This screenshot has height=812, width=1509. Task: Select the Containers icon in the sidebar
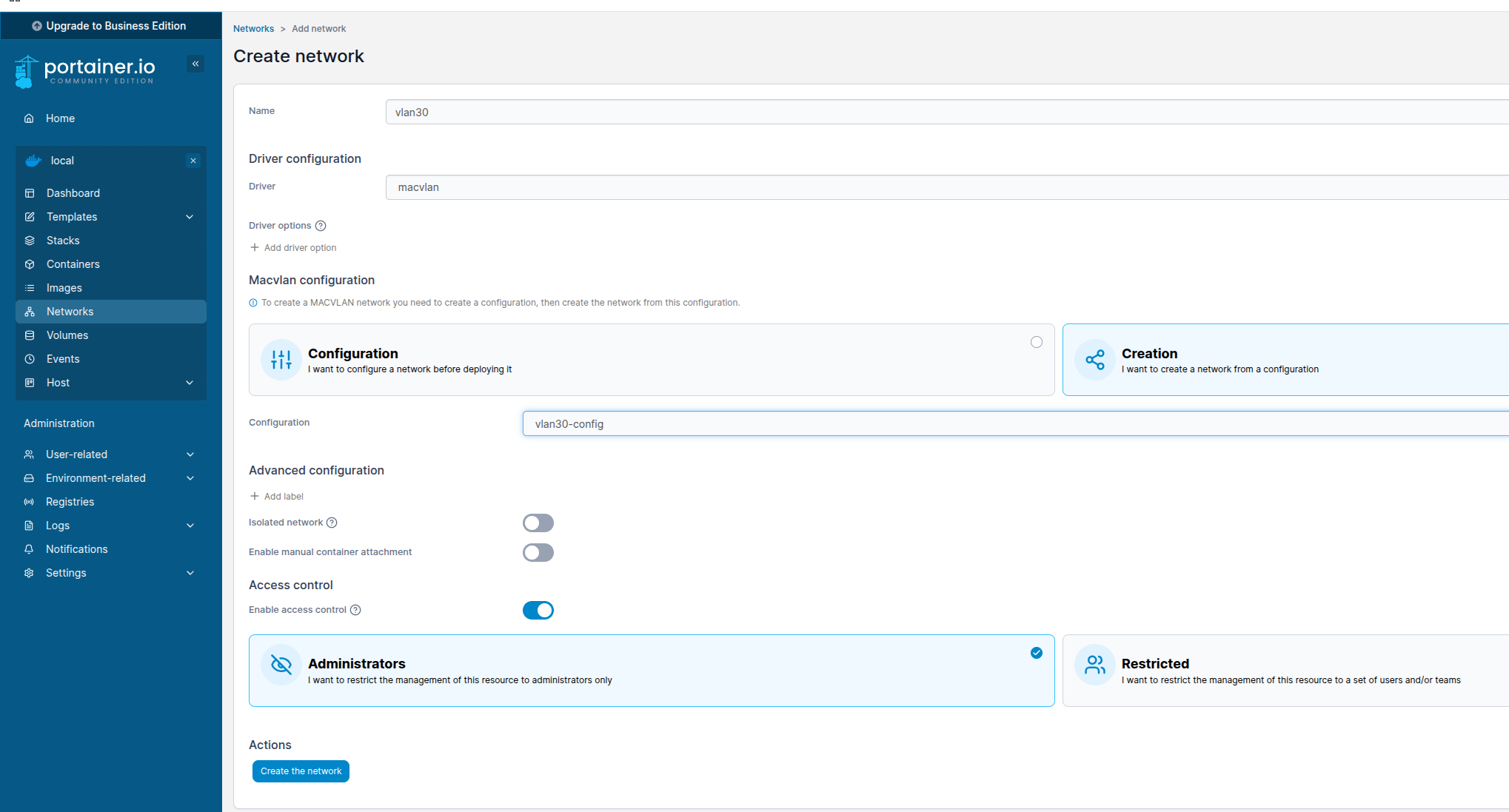point(30,264)
